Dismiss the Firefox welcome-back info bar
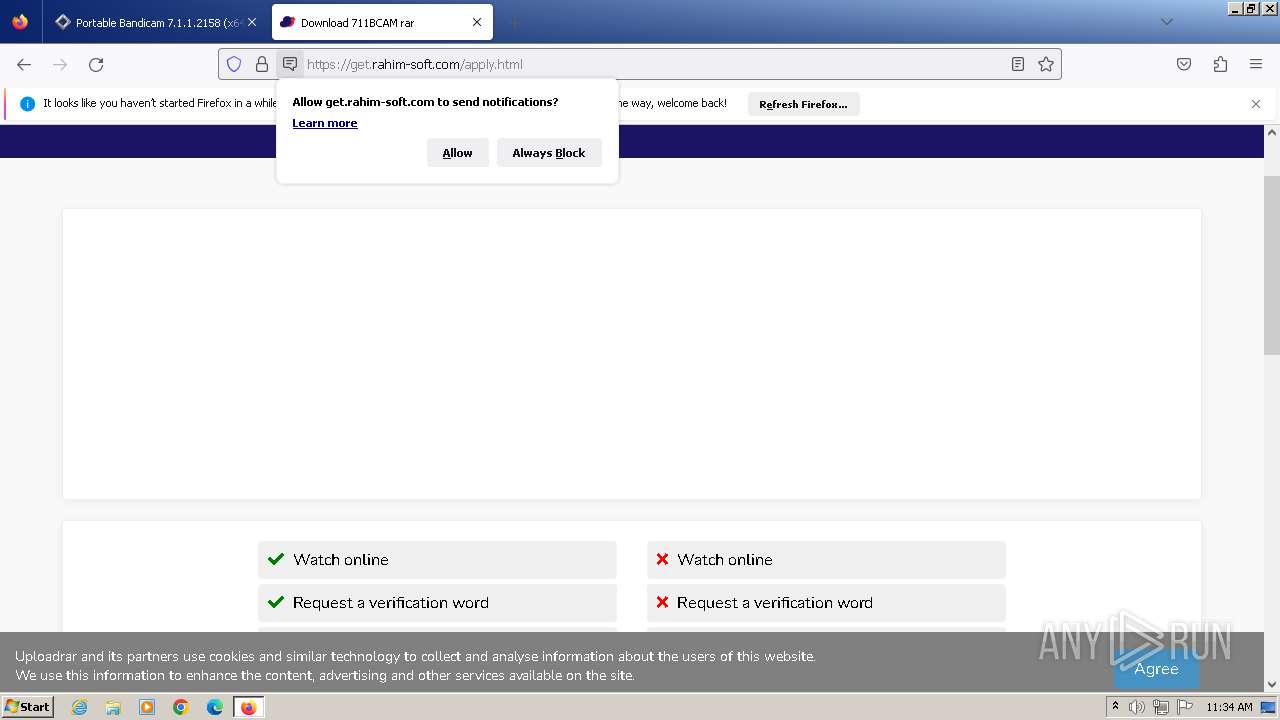 (x=1256, y=104)
